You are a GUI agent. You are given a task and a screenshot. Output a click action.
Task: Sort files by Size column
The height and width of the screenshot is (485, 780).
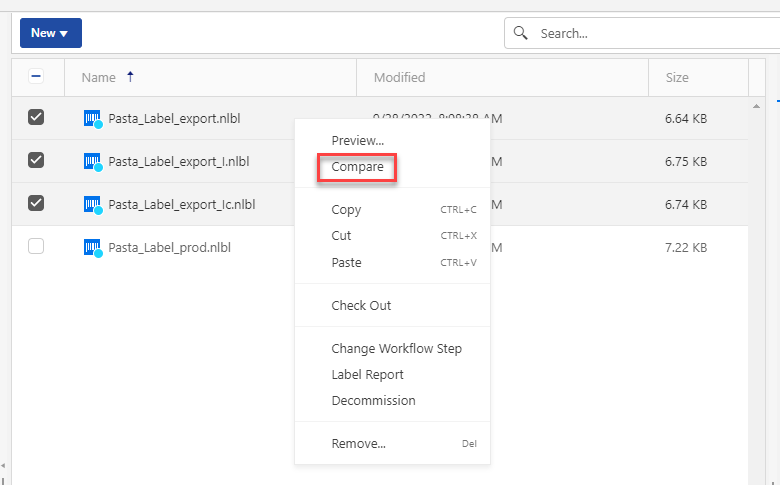coord(676,77)
